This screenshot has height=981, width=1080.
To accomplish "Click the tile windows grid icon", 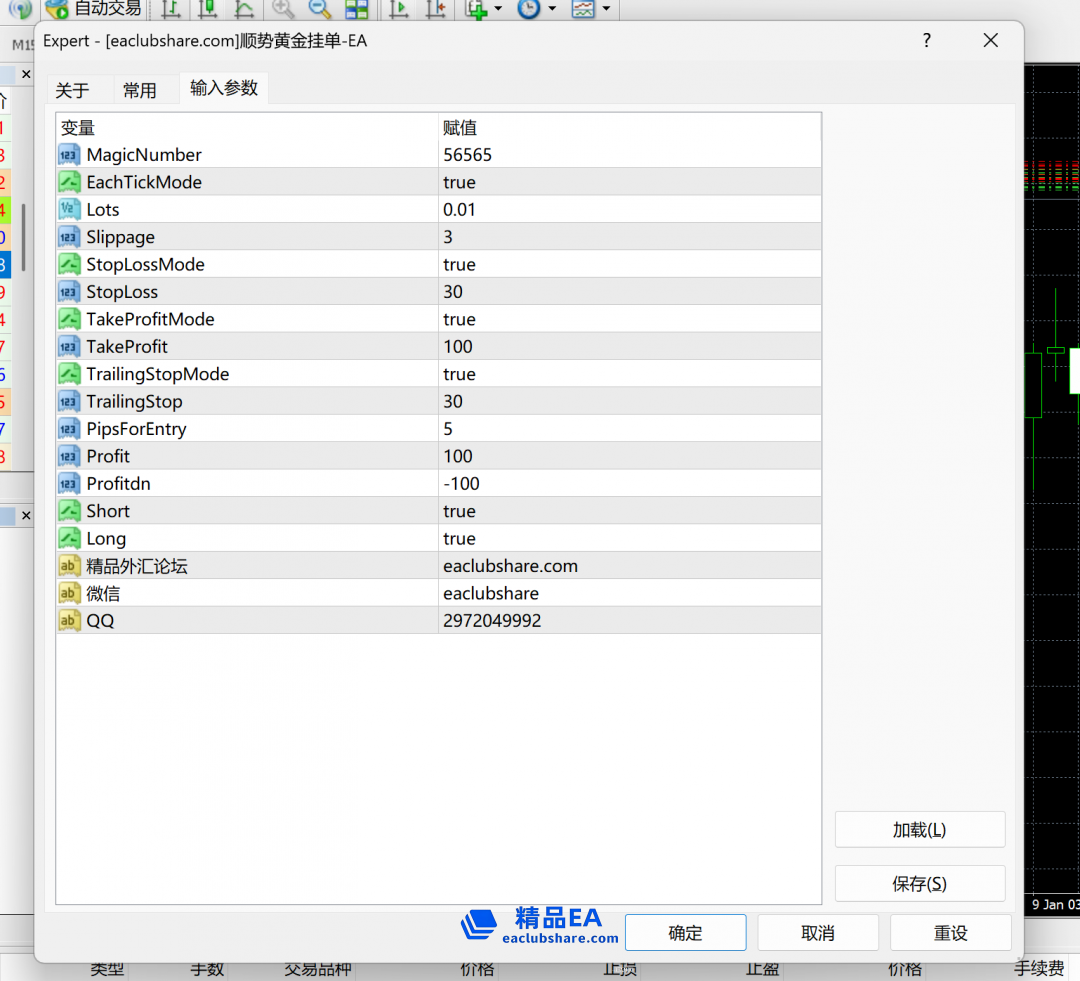I will (x=356, y=9).
